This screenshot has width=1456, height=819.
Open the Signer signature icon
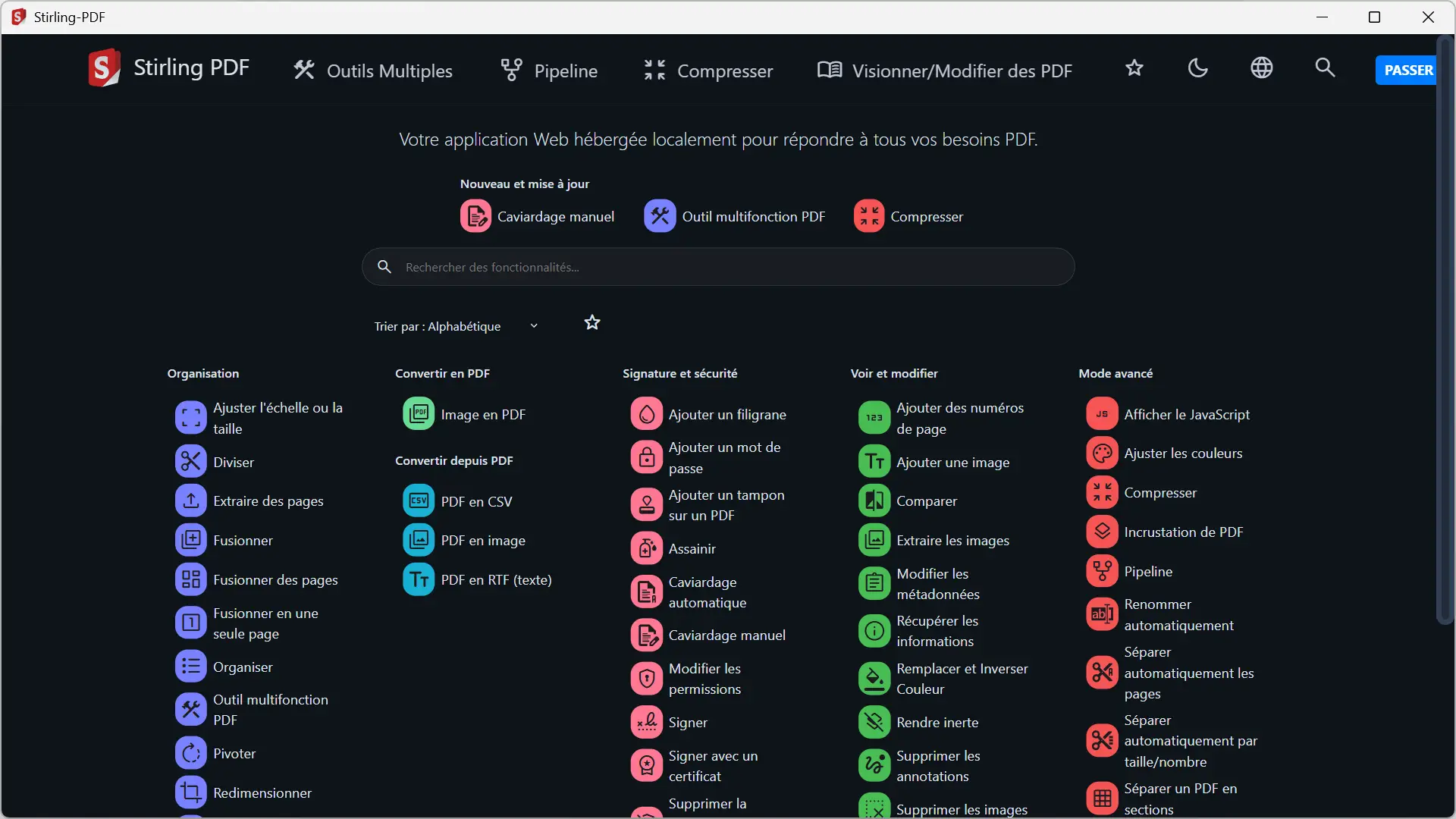[x=646, y=722]
